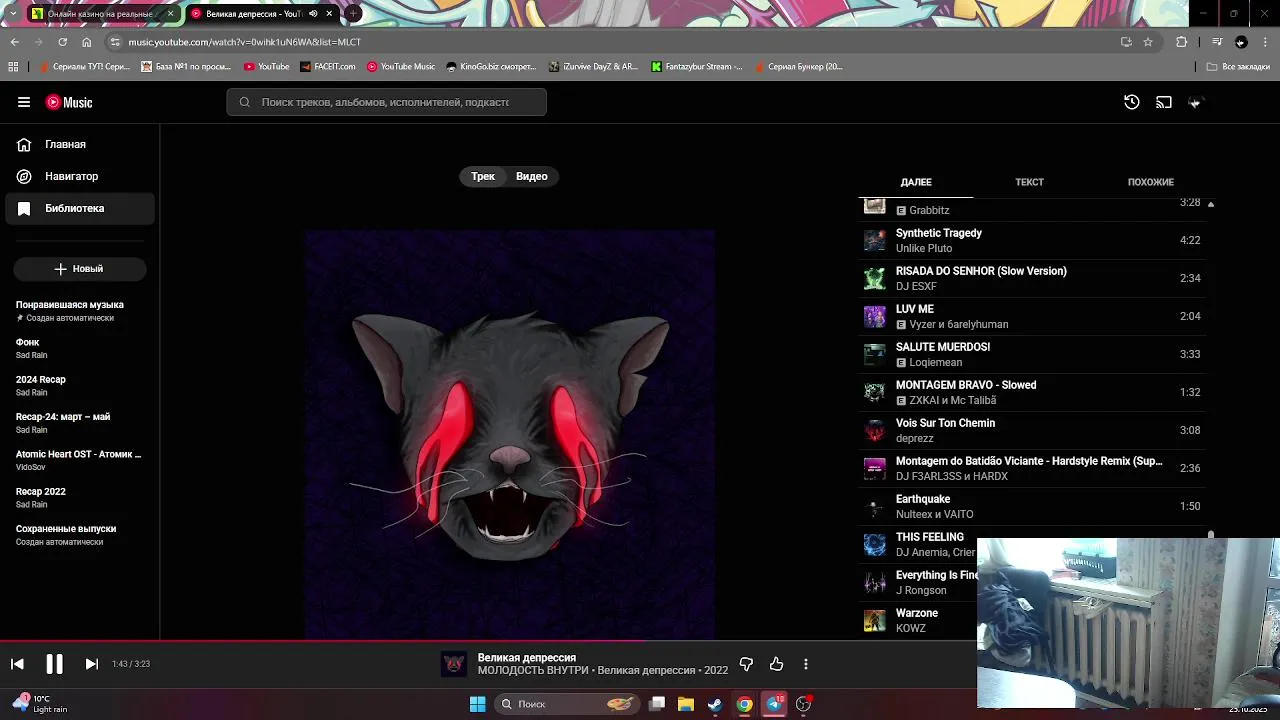Screen dimensions: 1280x720
Task: Open Steam from the taskbar
Action: click(715, 704)
